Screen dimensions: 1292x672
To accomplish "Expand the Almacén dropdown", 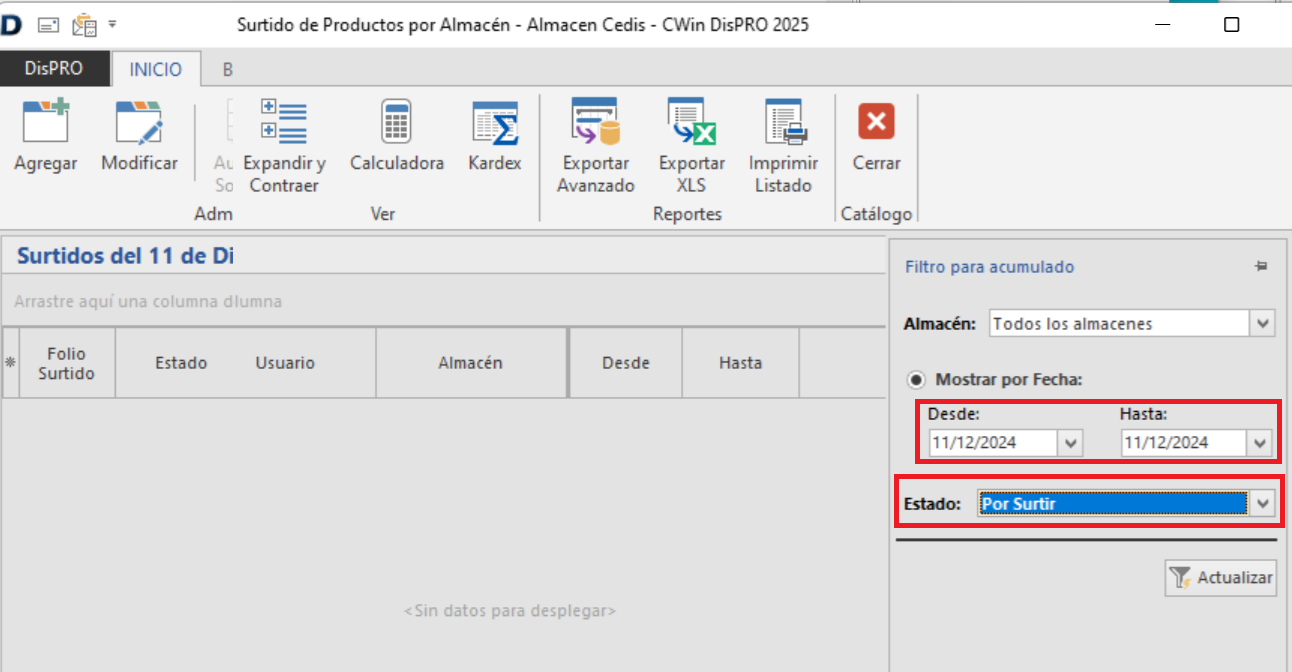I will [x=1263, y=324].
